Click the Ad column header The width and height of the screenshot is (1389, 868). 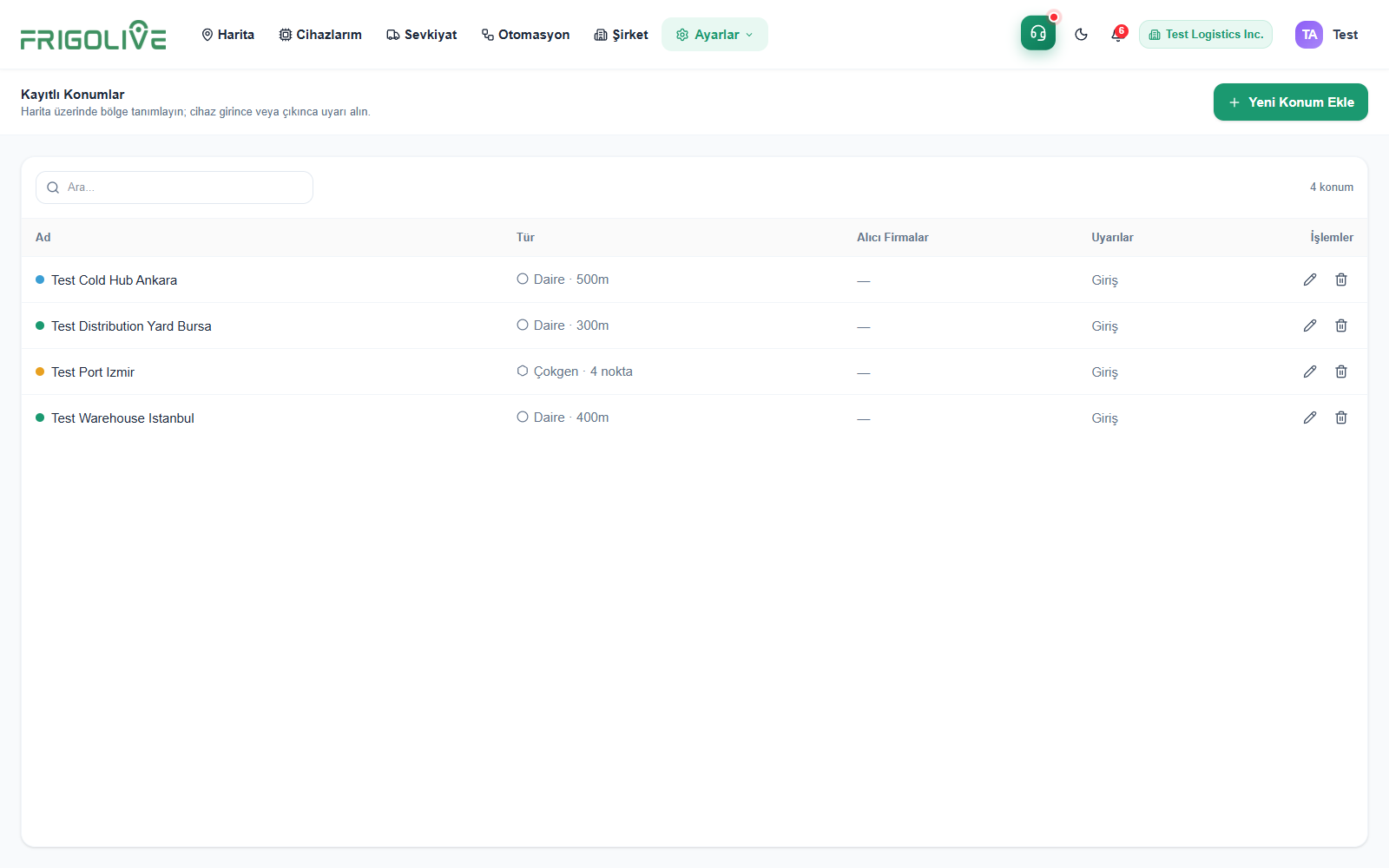(43, 238)
